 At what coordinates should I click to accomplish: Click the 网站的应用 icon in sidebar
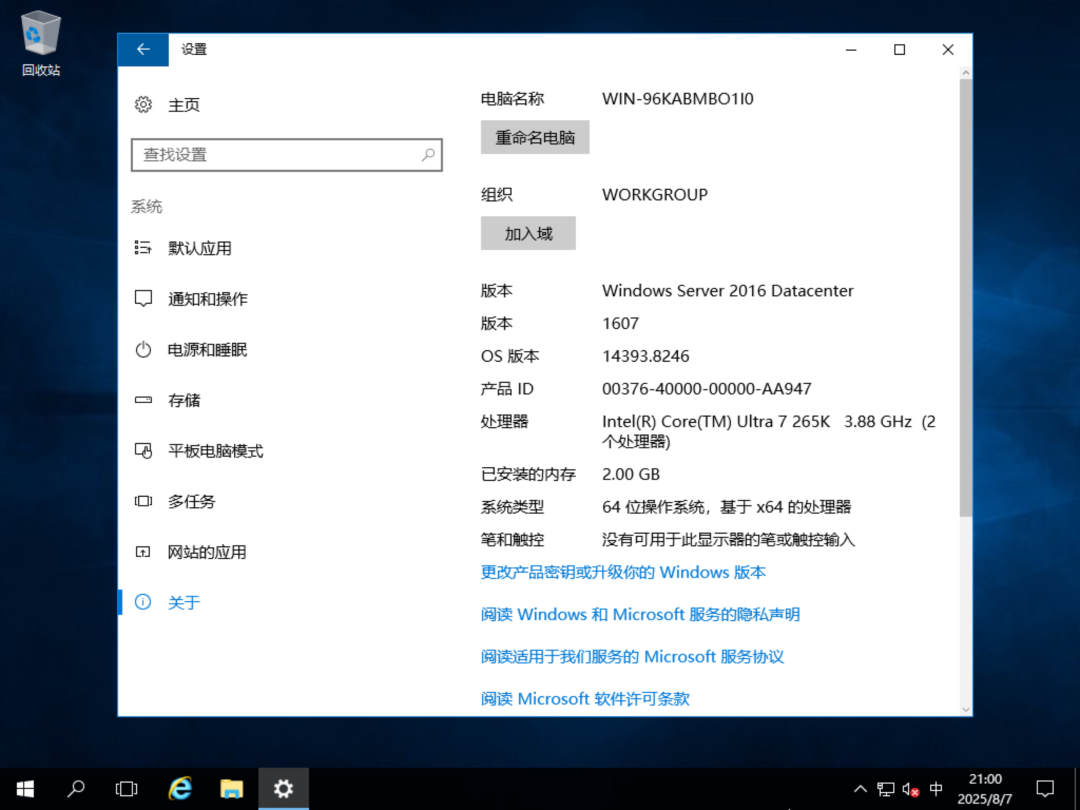[x=143, y=552]
